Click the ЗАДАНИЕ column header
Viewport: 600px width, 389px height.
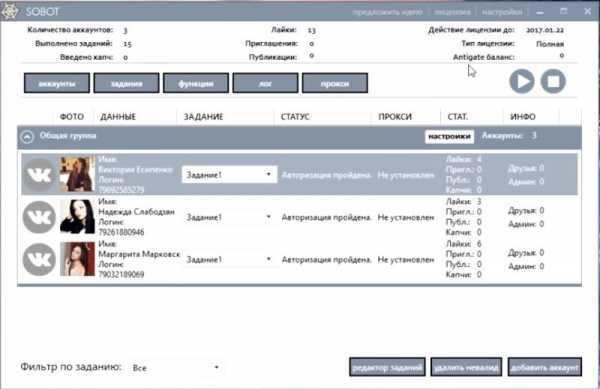pyautogui.click(x=204, y=117)
